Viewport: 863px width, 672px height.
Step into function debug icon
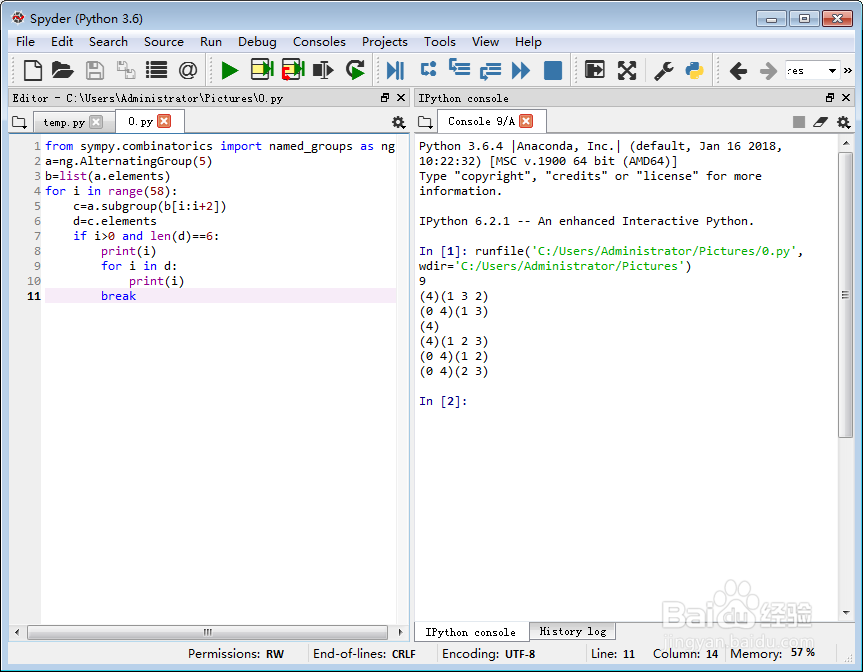(x=459, y=69)
